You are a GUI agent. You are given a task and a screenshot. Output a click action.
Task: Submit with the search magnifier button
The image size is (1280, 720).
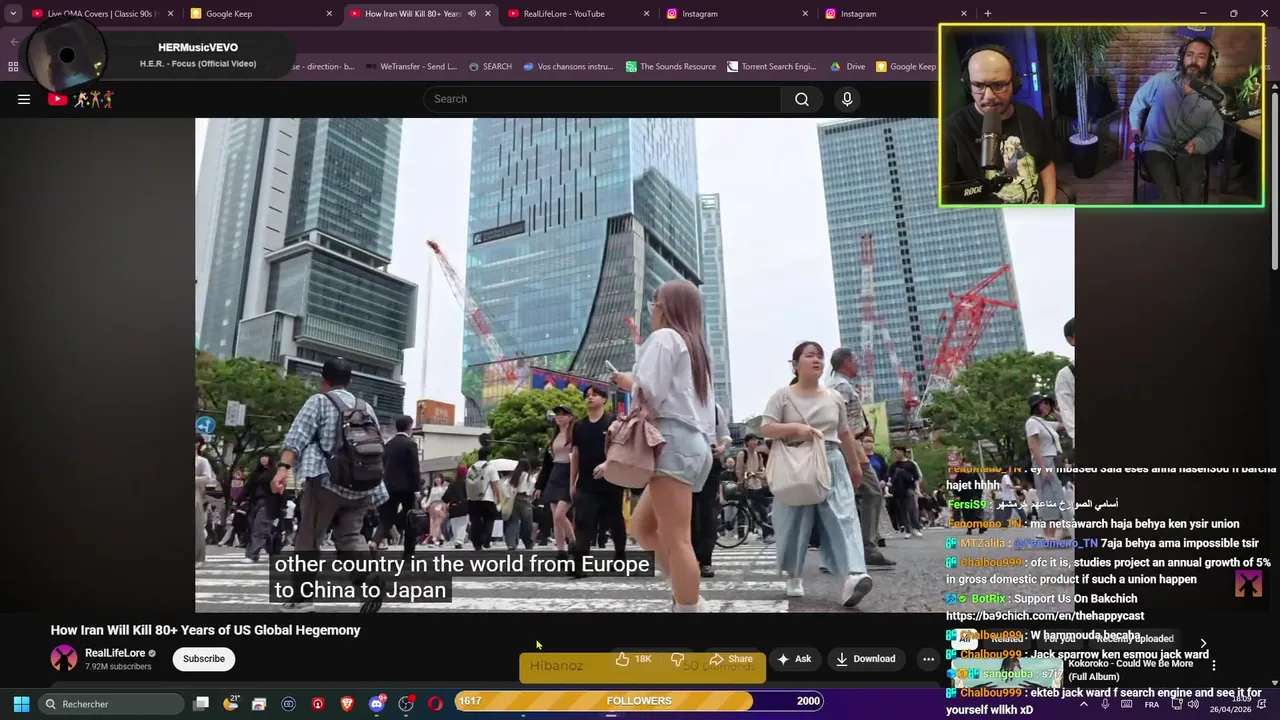pyautogui.click(x=802, y=99)
